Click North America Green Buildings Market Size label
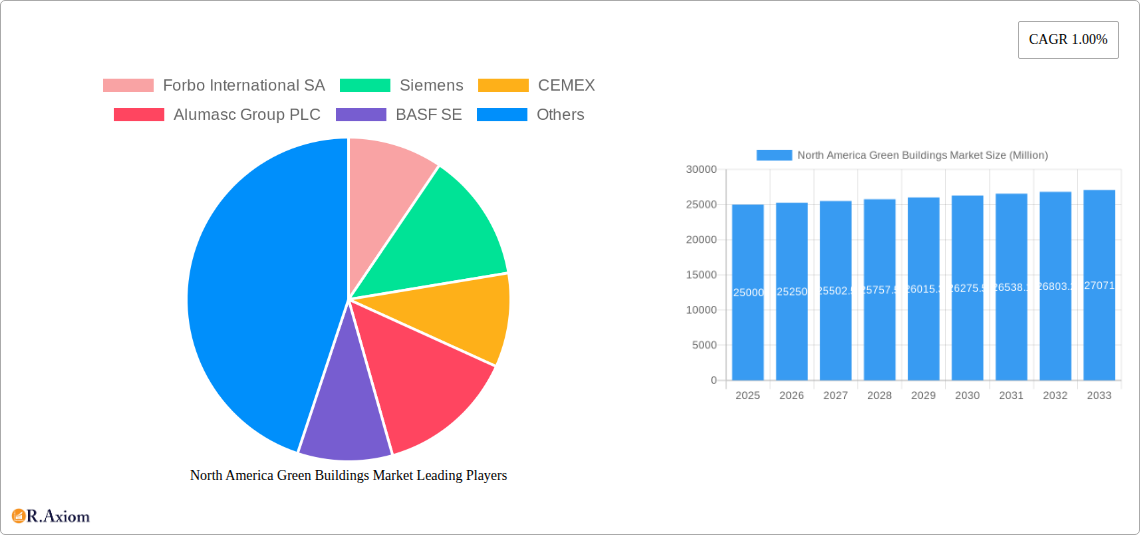Viewport: 1140px width, 535px height. pos(923,155)
